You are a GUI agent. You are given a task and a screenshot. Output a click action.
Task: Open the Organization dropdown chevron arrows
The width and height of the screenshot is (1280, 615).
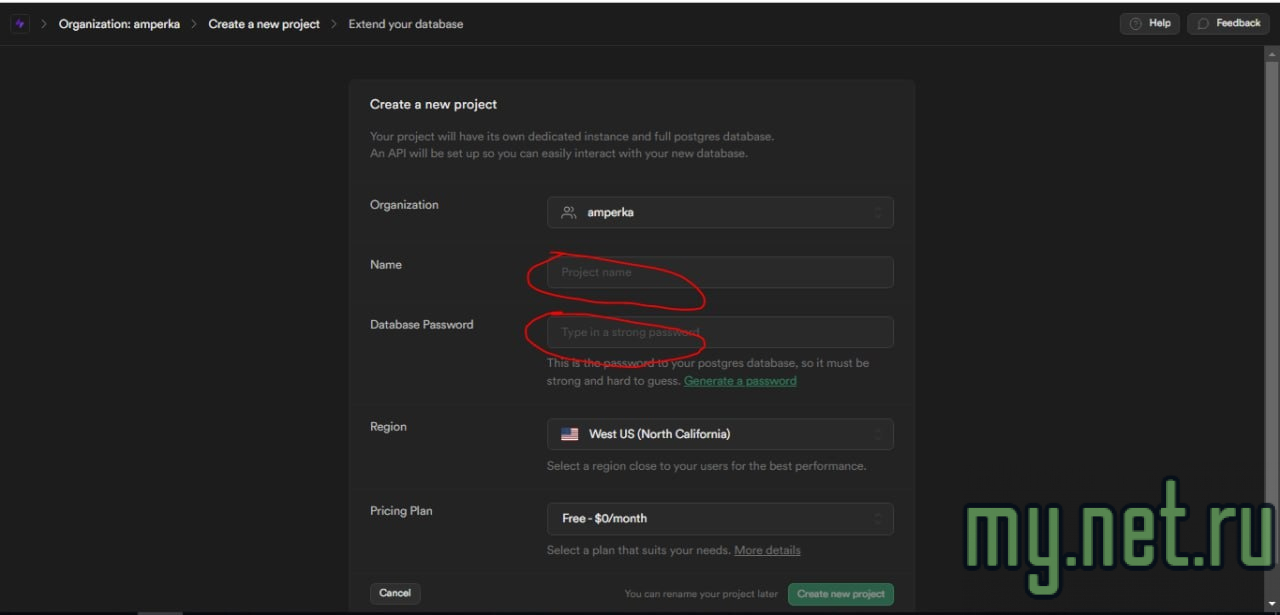[x=878, y=213]
